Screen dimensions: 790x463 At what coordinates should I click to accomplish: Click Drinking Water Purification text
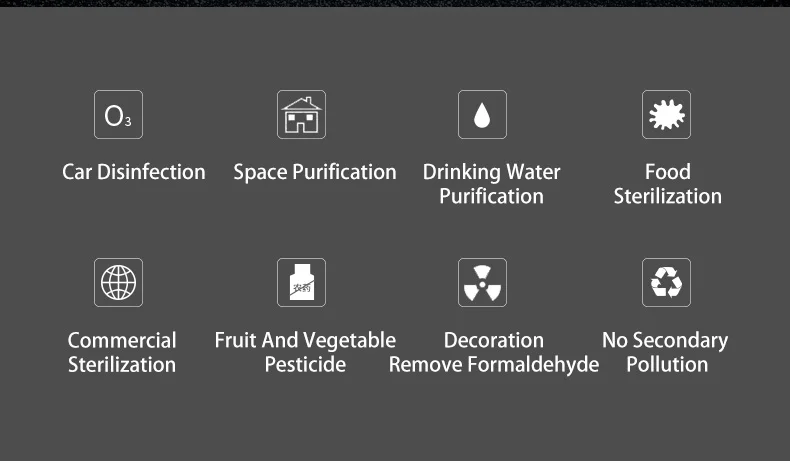click(x=491, y=184)
